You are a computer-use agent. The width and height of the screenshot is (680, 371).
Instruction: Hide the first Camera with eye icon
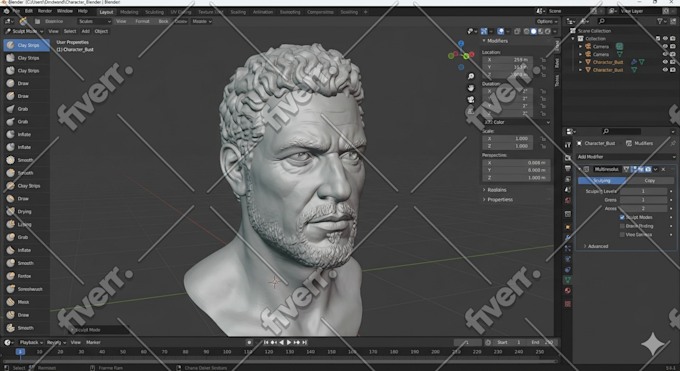coord(665,46)
